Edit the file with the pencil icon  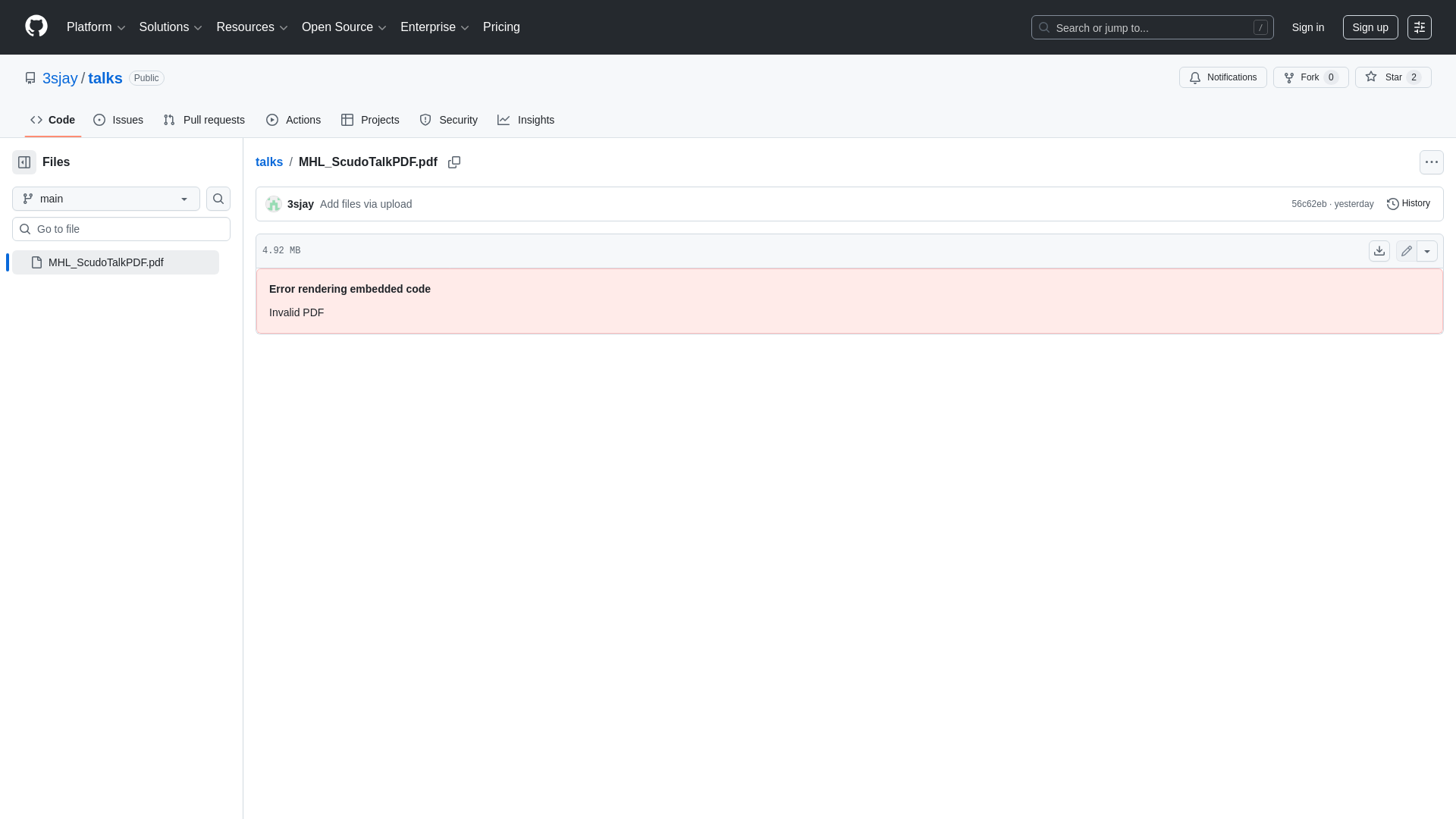coord(1407,250)
